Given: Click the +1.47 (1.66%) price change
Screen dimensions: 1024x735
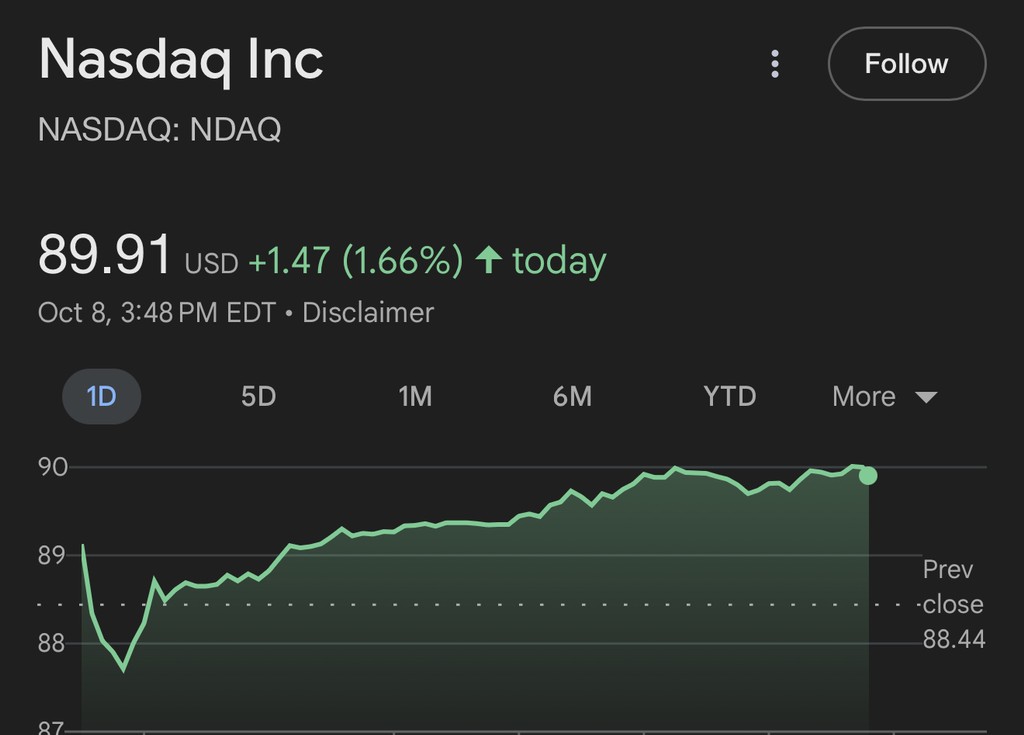Looking at the screenshot, I should tap(355, 261).
